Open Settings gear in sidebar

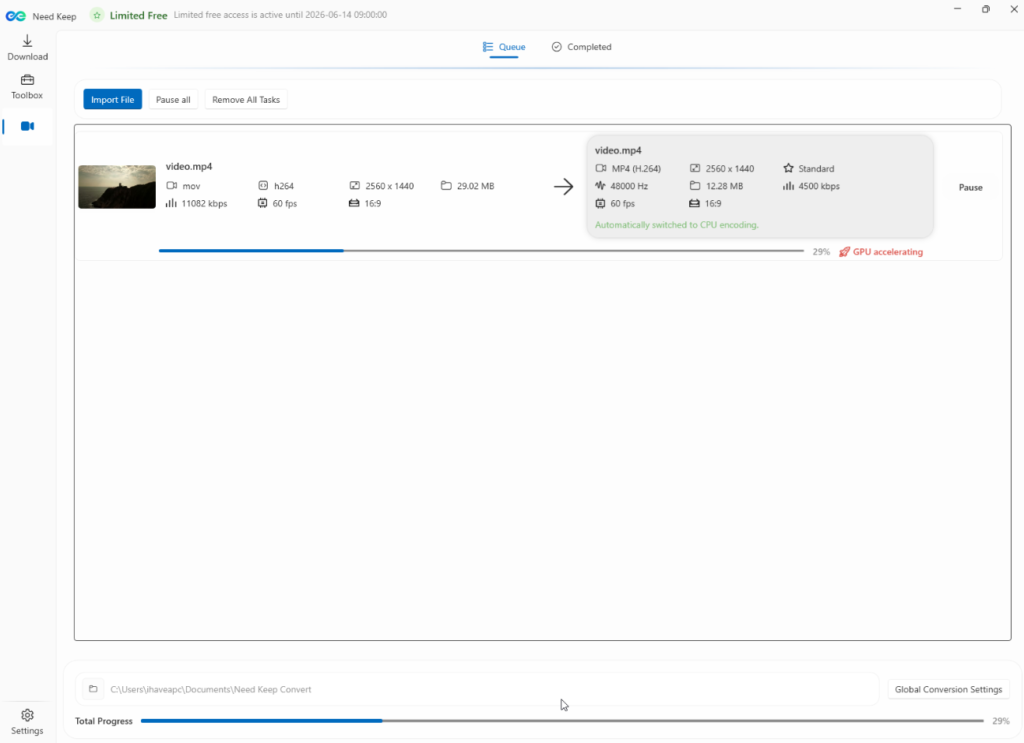27,722
